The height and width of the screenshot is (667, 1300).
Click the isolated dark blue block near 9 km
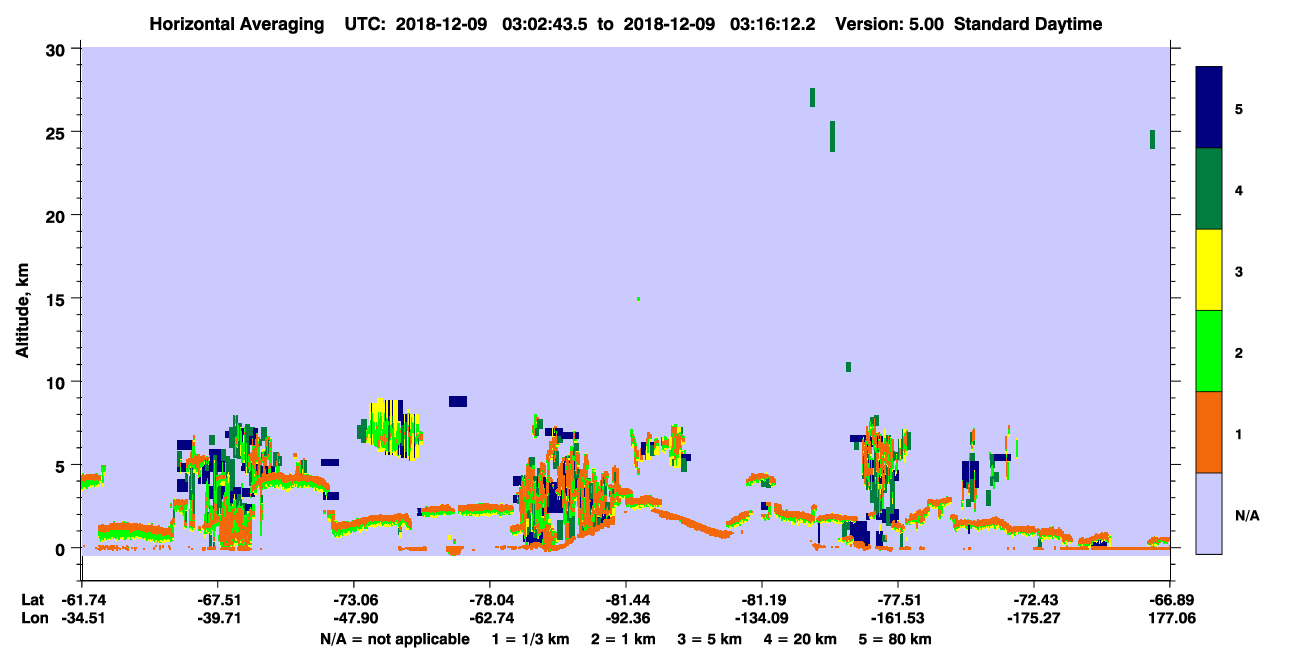(x=458, y=401)
